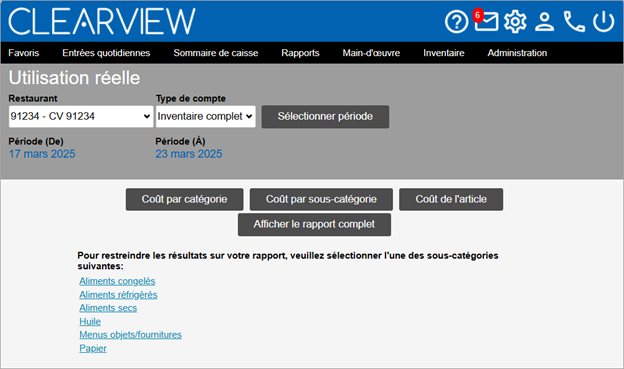Open the Entrées quotidiennes menu
This screenshot has width=624, height=369.
point(106,53)
